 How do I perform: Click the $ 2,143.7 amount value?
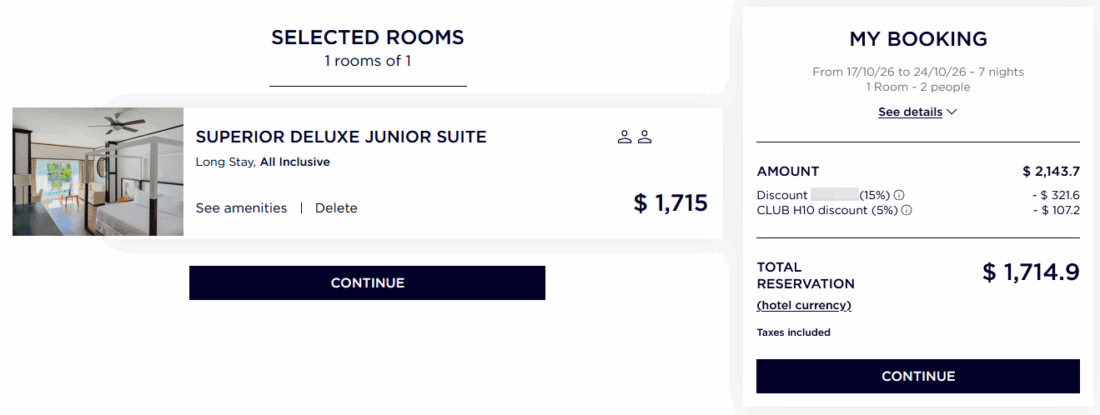pyautogui.click(x=1050, y=171)
